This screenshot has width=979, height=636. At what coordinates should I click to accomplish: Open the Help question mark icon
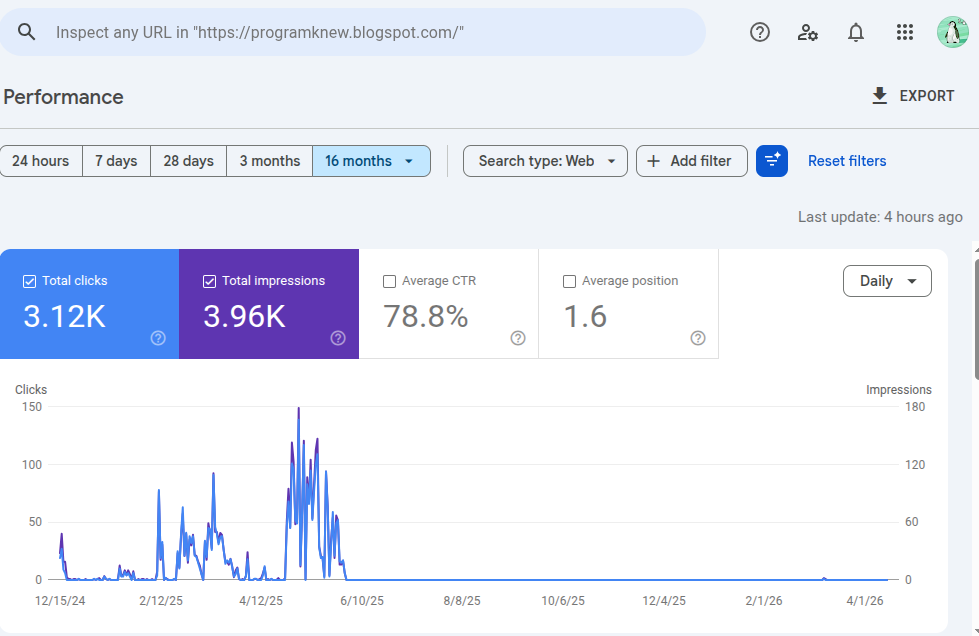point(760,32)
